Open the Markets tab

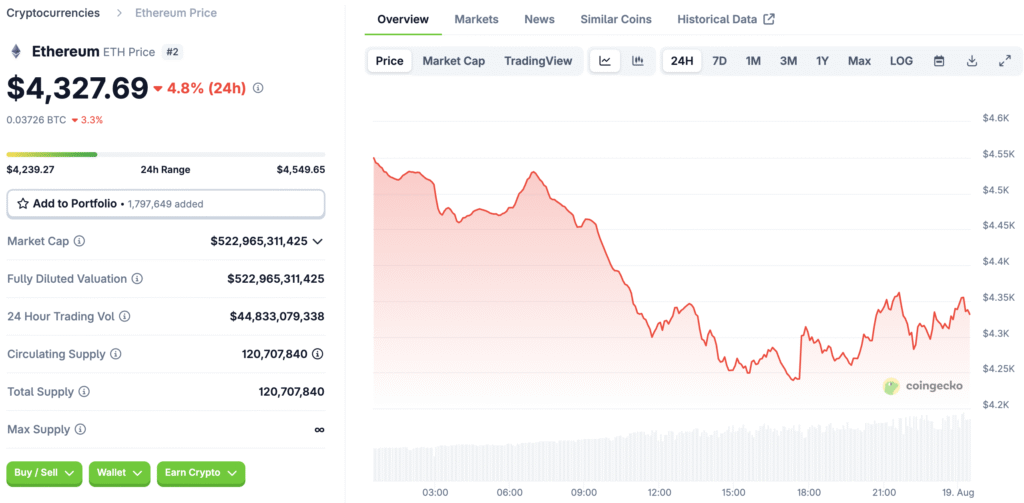tap(477, 19)
